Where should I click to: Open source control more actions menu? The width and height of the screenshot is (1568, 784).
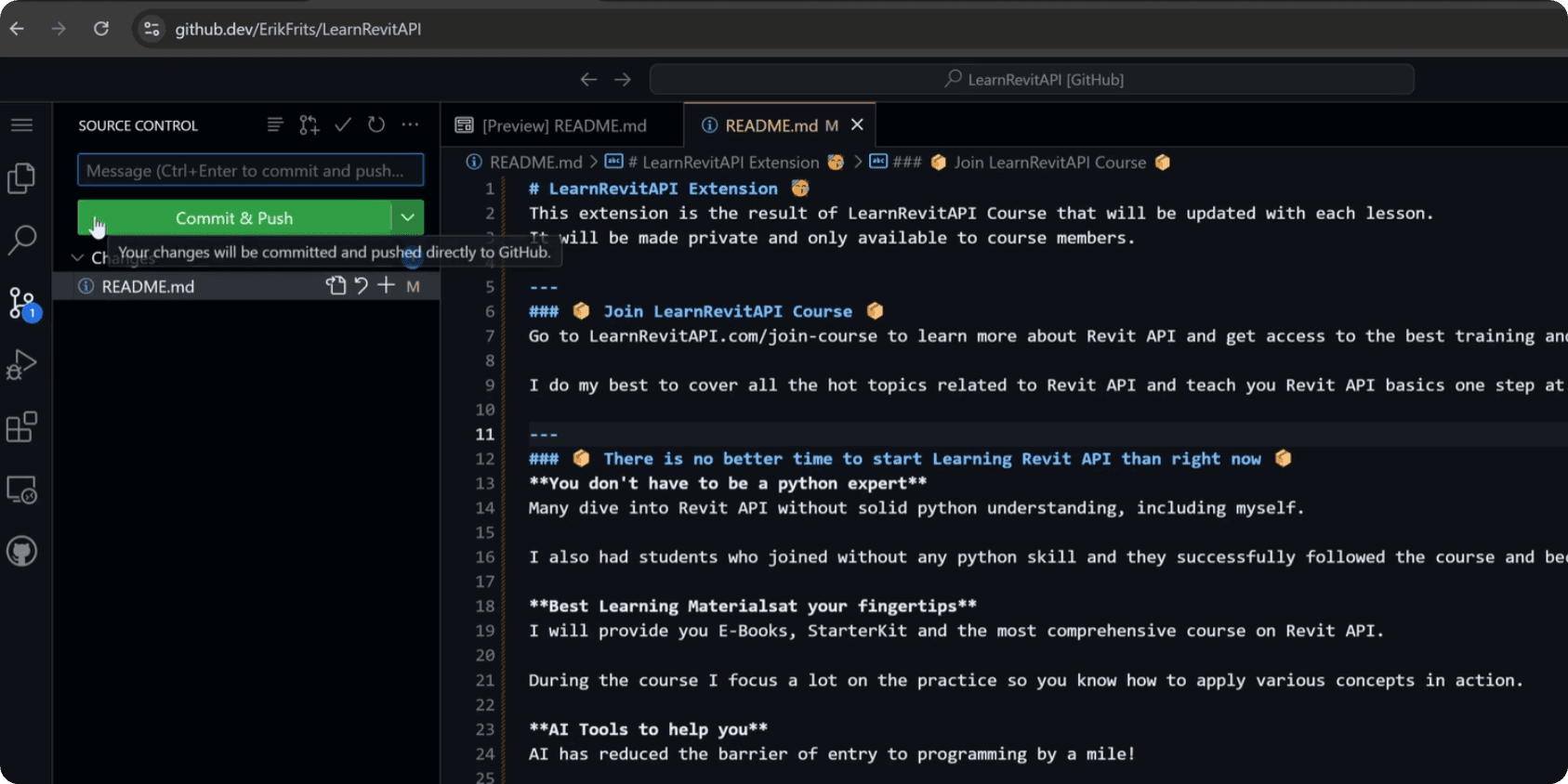point(410,124)
